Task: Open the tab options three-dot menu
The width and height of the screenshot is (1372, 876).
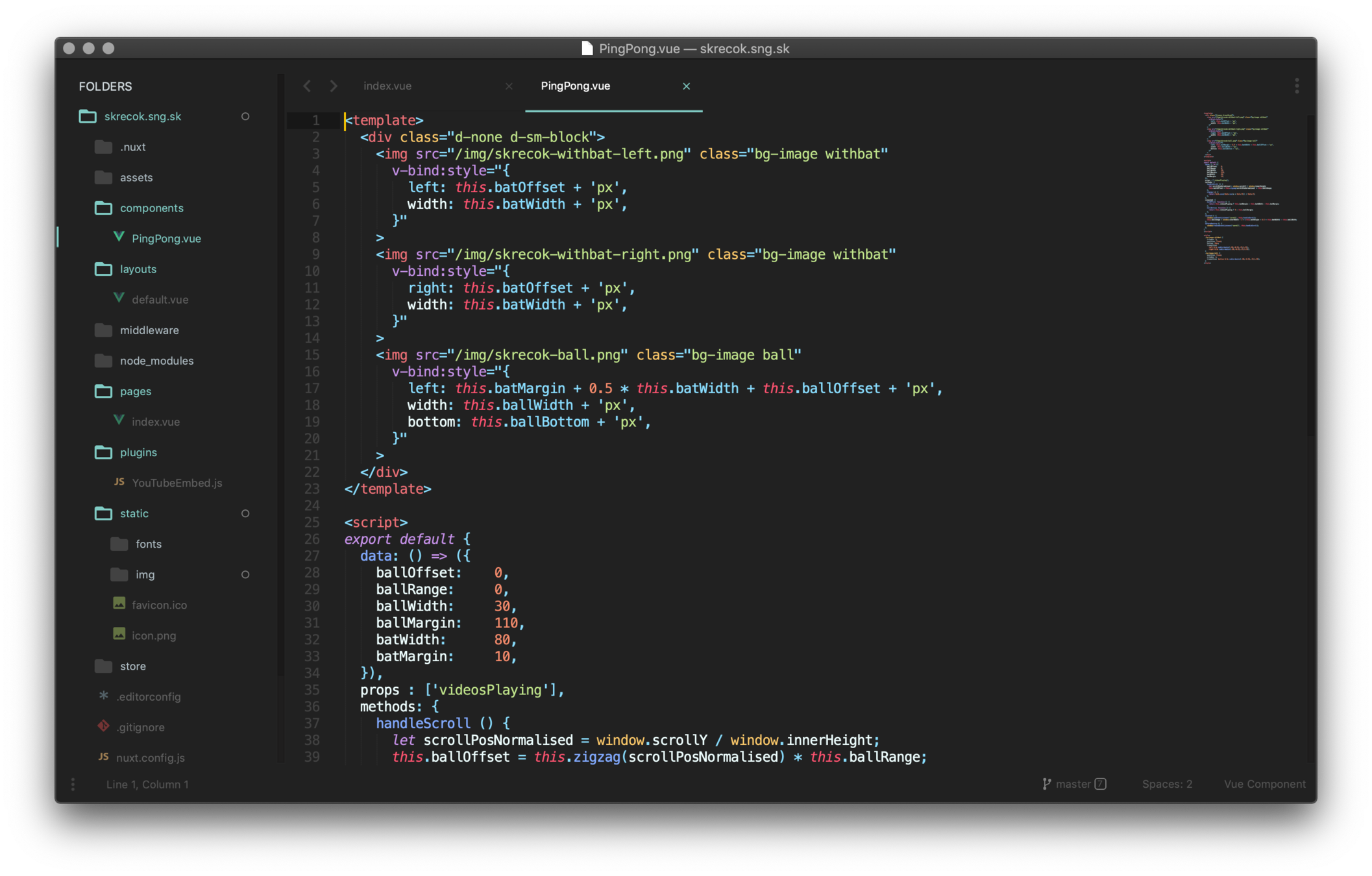Action: coord(1297,86)
